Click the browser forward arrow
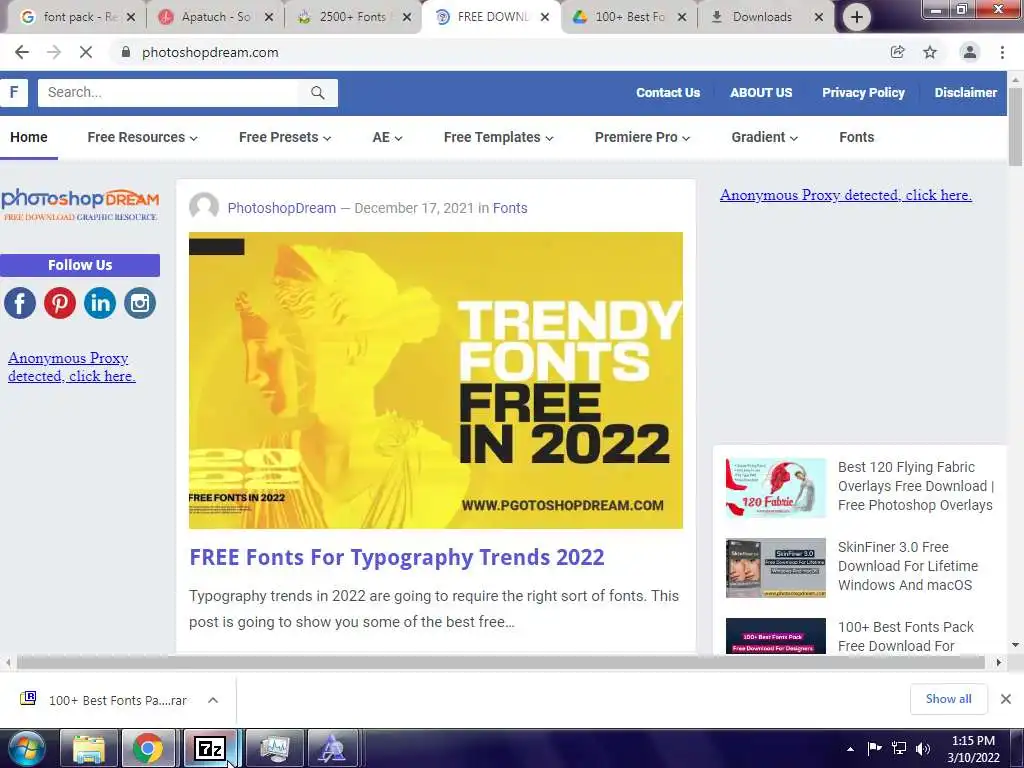The width and height of the screenshot is (1024, 768). click(x=54, y=52)
